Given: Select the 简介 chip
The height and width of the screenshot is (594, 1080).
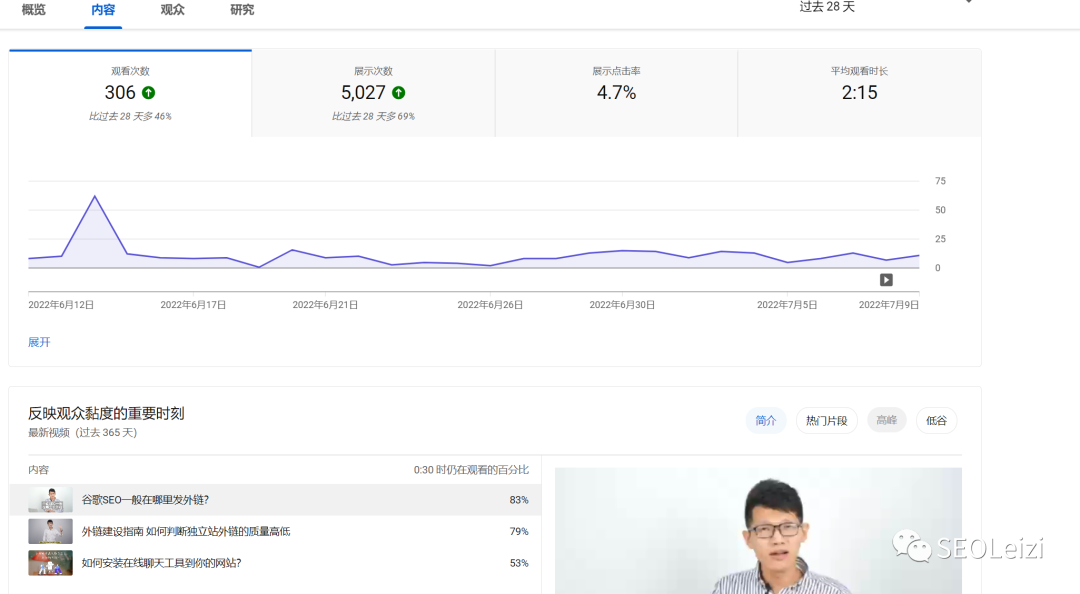Looking at the screenshot, I should (766, 420).
